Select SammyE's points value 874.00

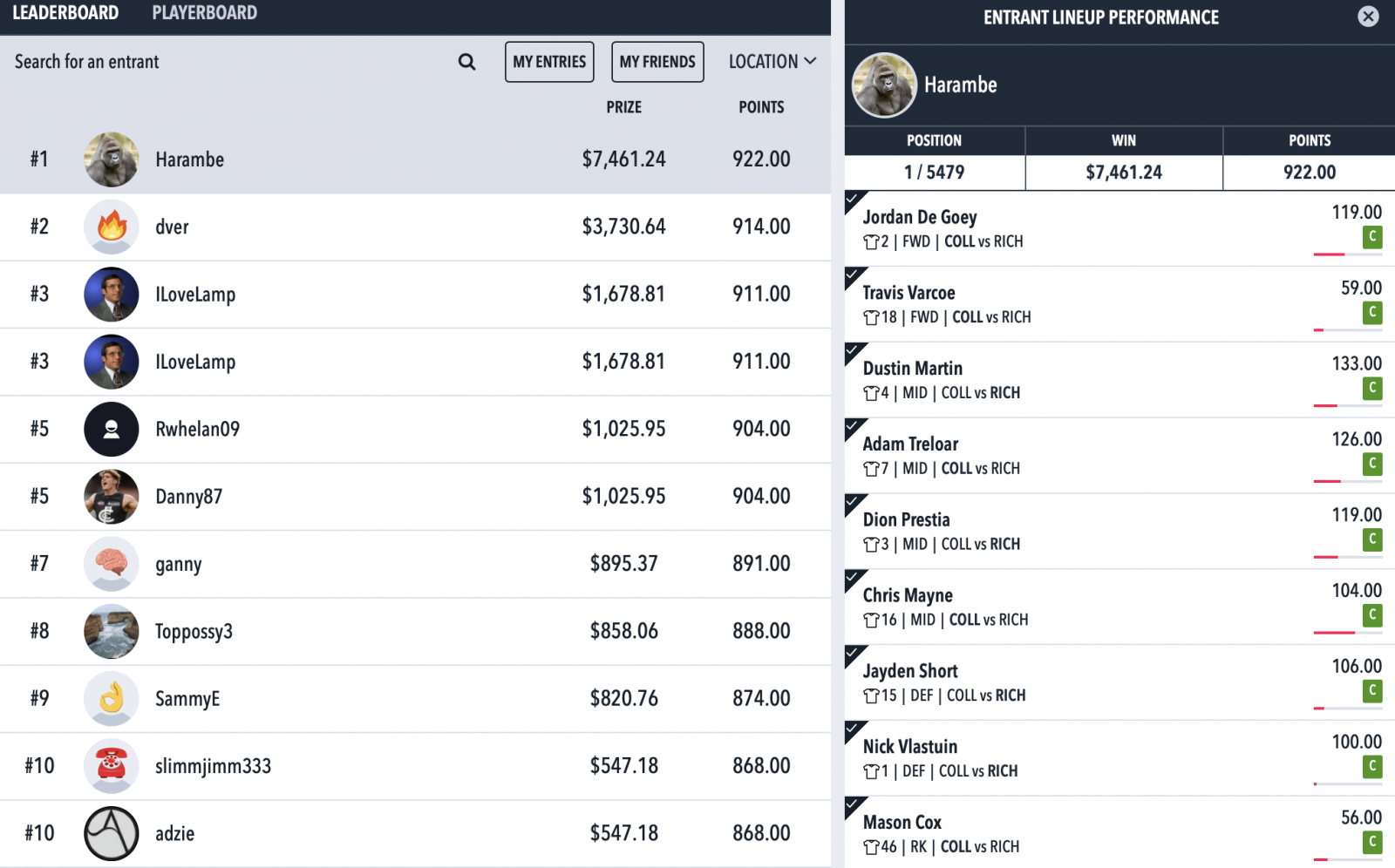(x=761, y=699)
